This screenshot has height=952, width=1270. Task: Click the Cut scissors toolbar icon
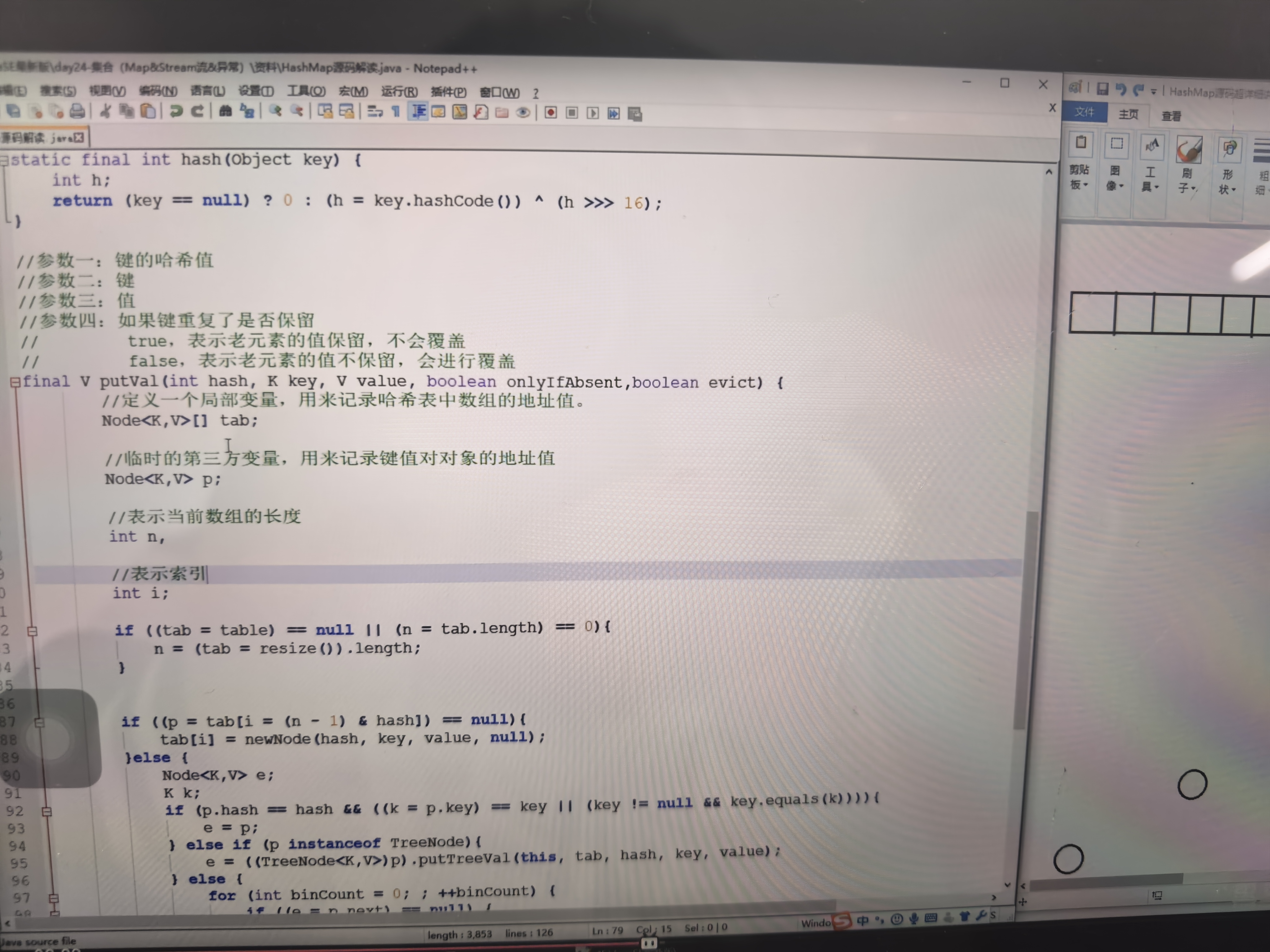click(x=105, y=111)
